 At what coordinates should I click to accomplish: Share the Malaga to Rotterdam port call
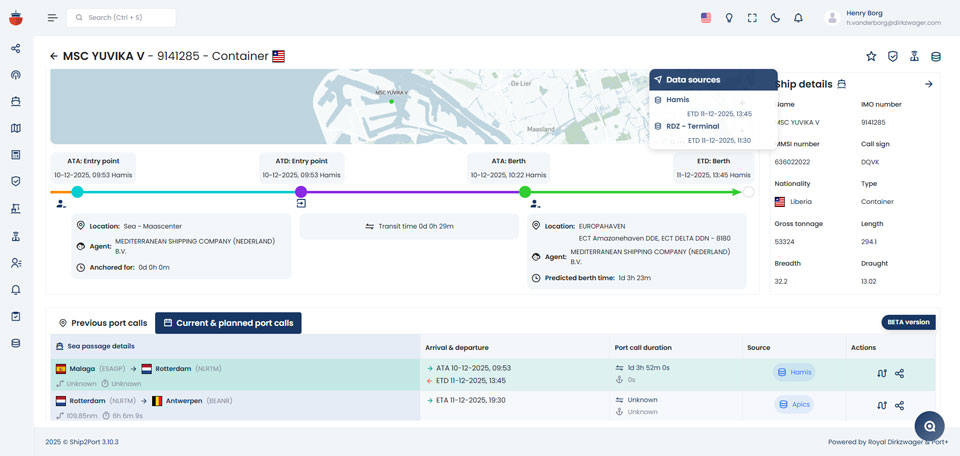[900, 373]
